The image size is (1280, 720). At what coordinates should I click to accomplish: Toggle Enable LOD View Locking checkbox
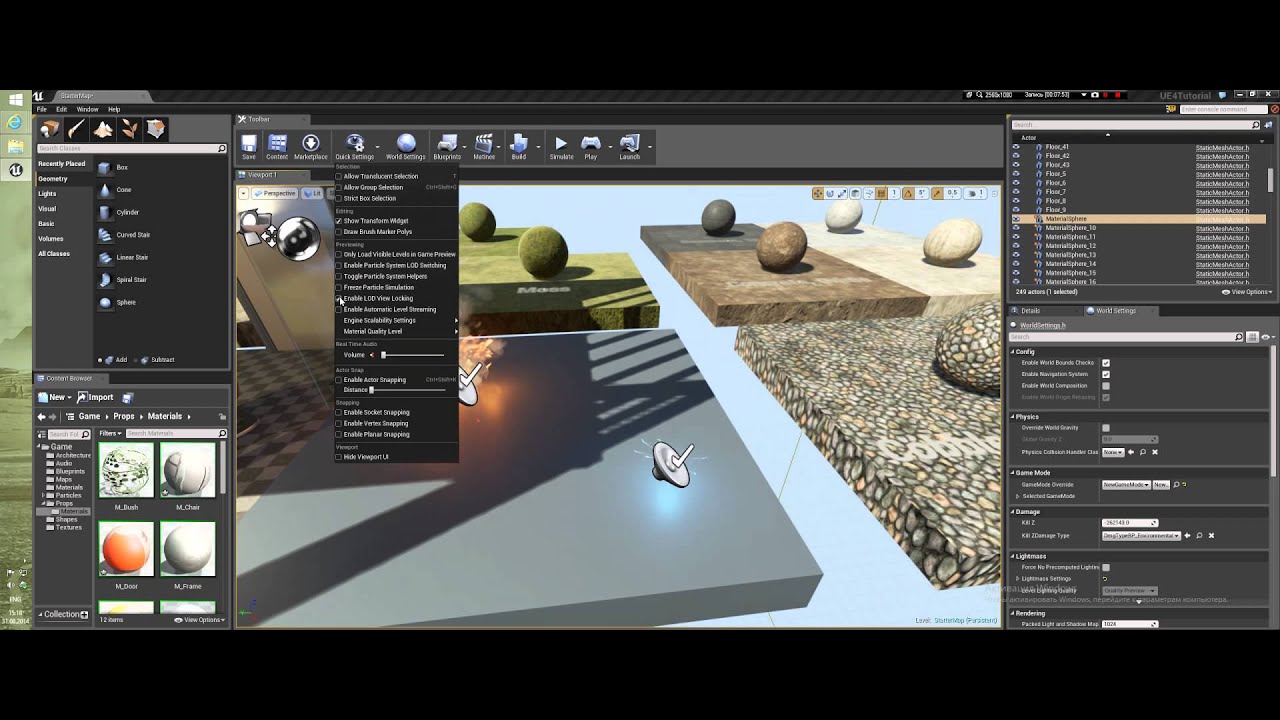[x=338, y=298]
